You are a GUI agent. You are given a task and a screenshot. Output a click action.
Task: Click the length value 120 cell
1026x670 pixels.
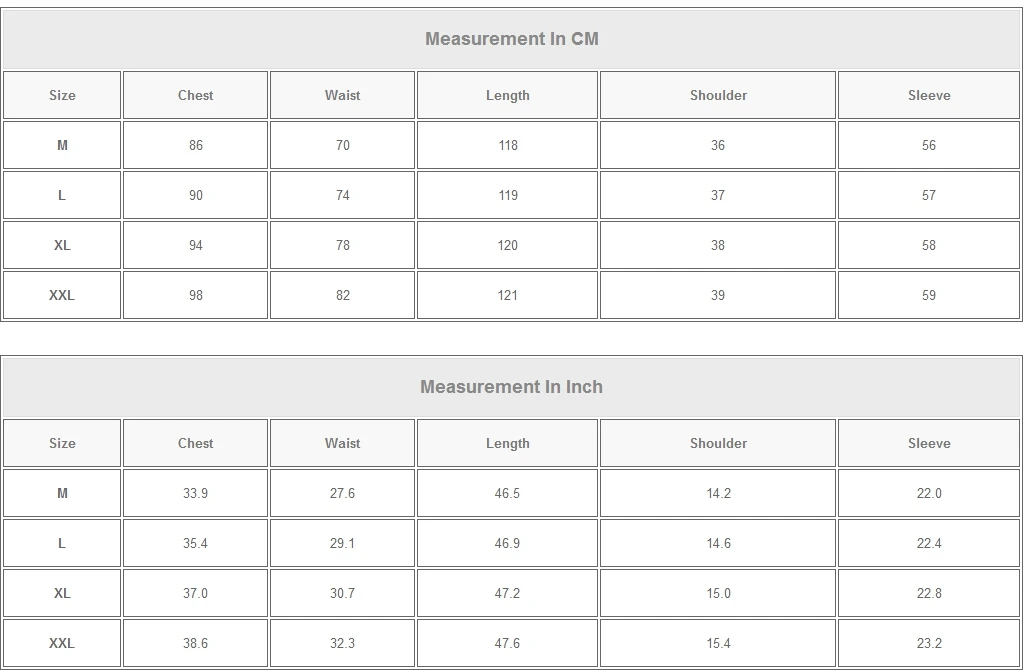pos(508,245)
